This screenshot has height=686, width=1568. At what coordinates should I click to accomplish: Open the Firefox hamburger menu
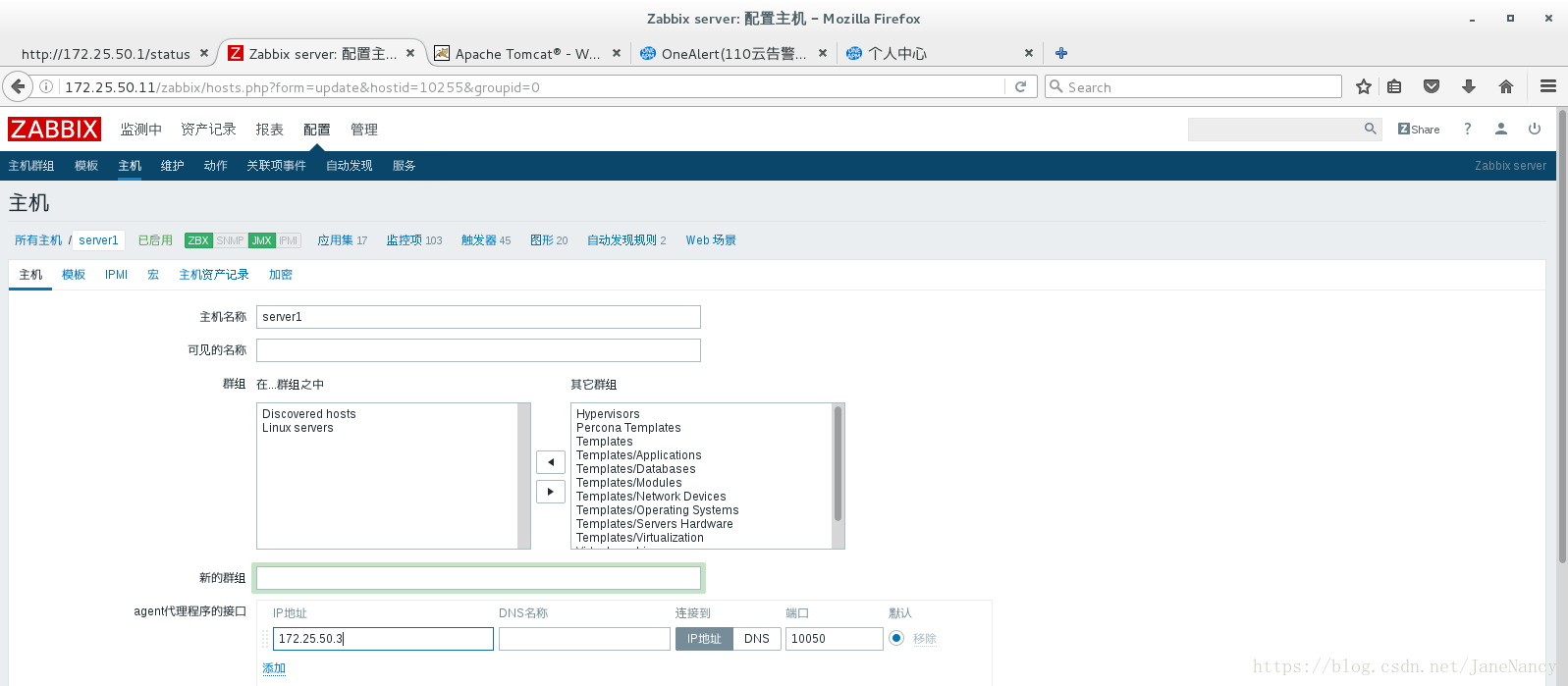click(x=1548, y=86)
